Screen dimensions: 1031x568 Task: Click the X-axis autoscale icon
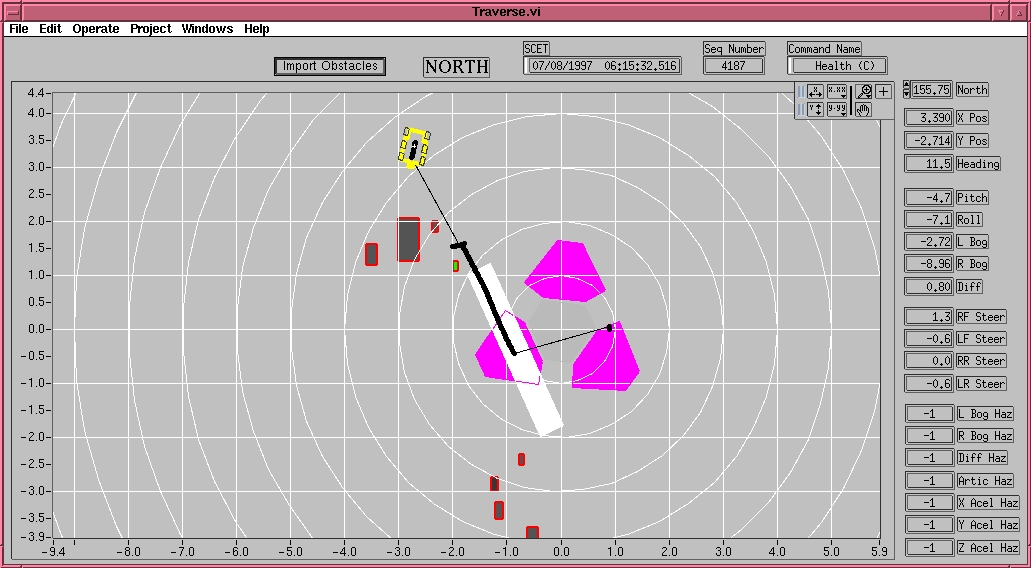[x=815, y=91]
